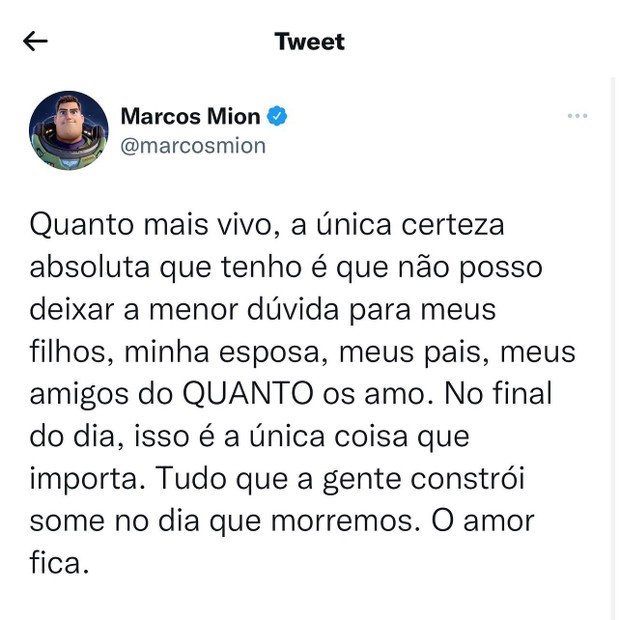Click the phrase "O amor" in the tweet
Image resolution: width=620 pixels, height=620 pixels.
[482, 521]
